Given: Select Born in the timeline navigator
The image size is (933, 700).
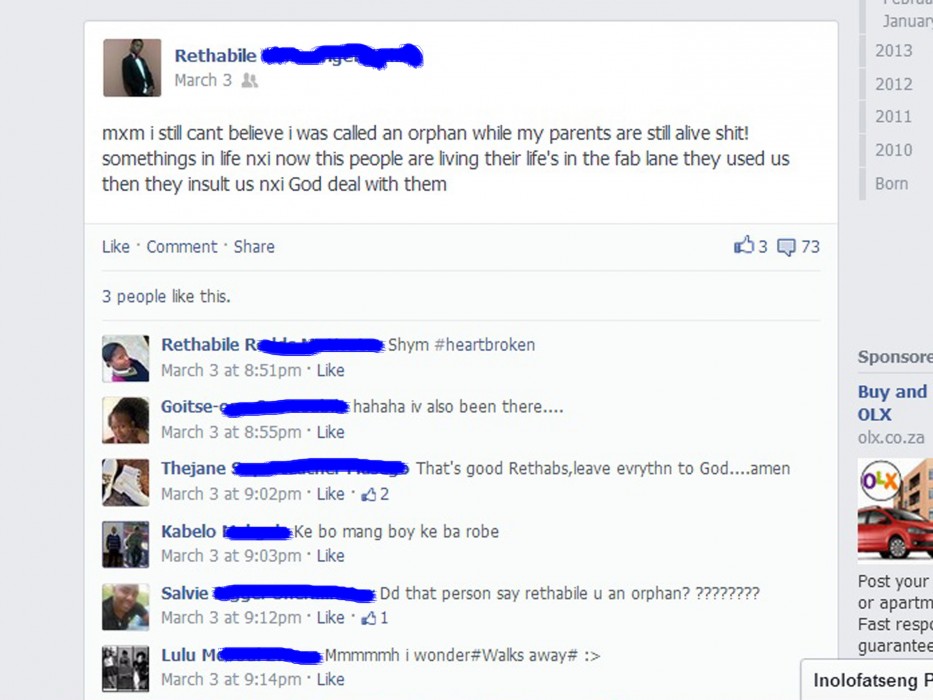Looking at the screenshot, I should coord(891,183).
